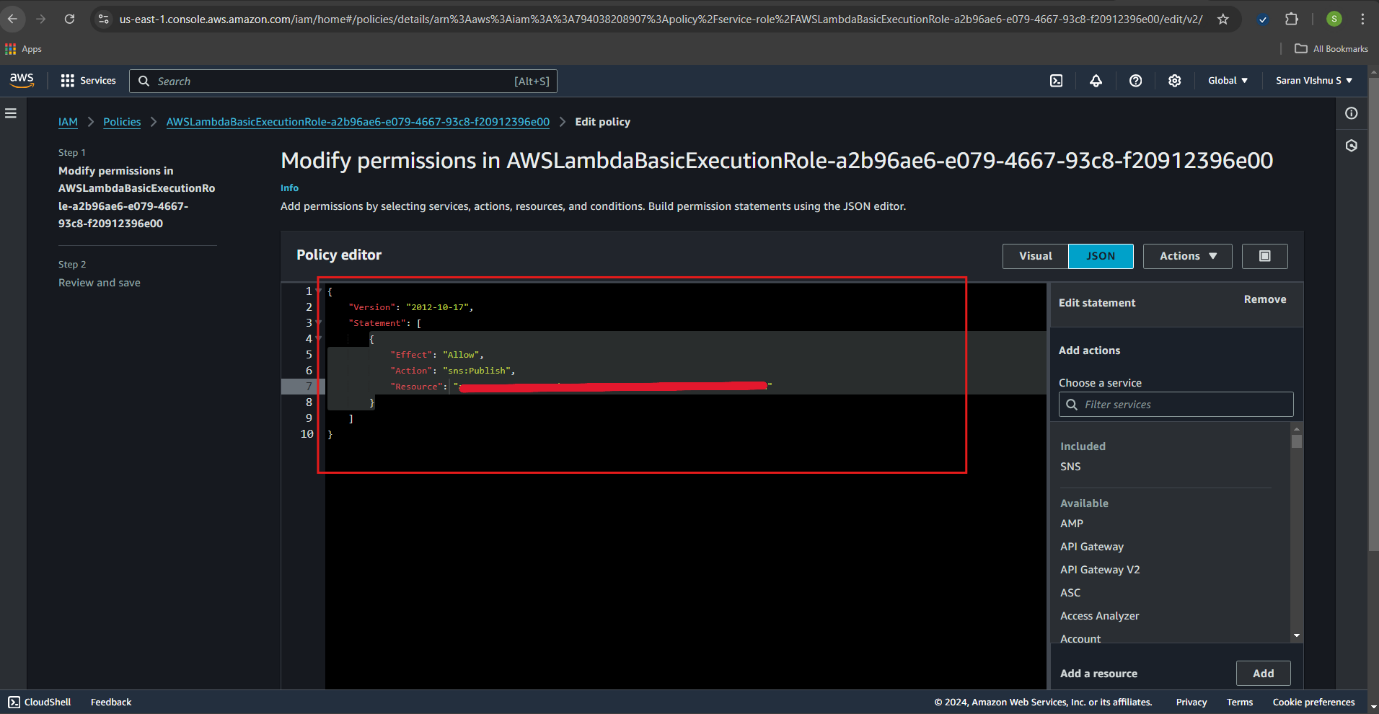Open the settings gear icon
This screenshot has height=714, width=1379.
click(x=1175, y=81)
